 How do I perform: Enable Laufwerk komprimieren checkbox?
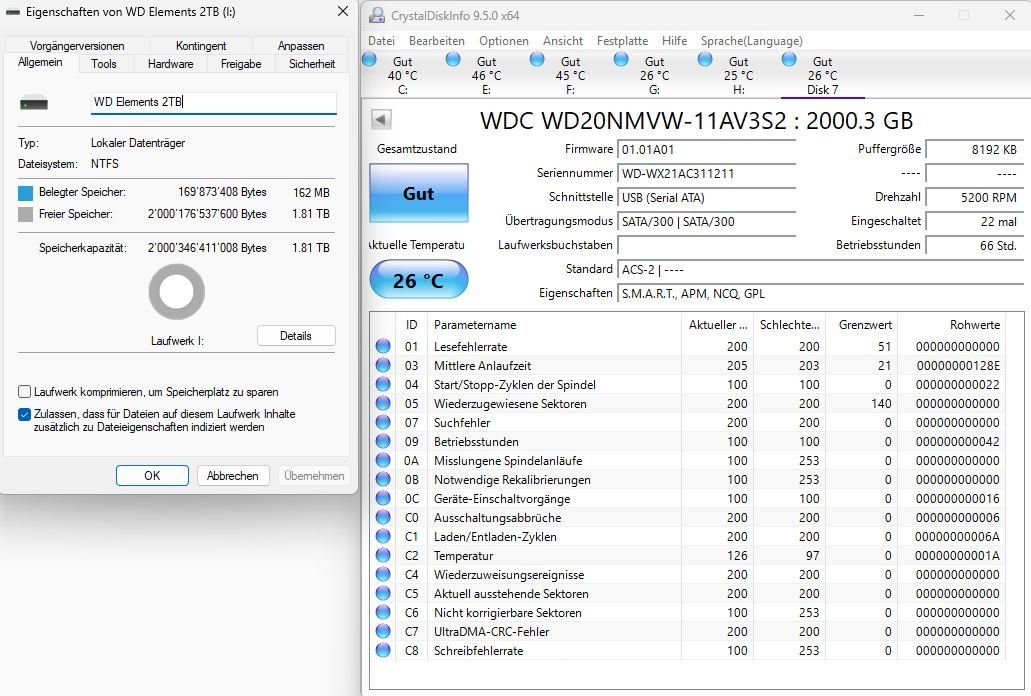point(24,392)
